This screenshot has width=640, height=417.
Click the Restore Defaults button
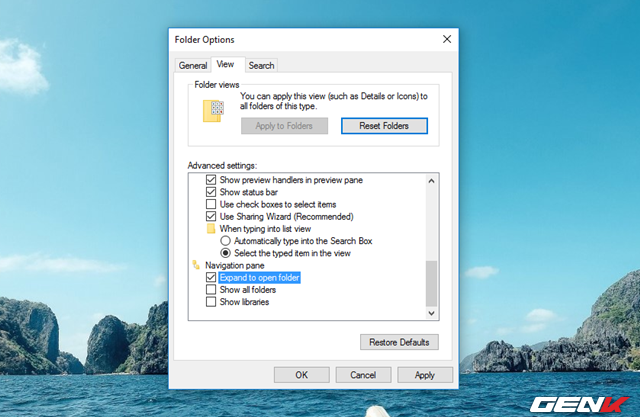click(399, 342)
